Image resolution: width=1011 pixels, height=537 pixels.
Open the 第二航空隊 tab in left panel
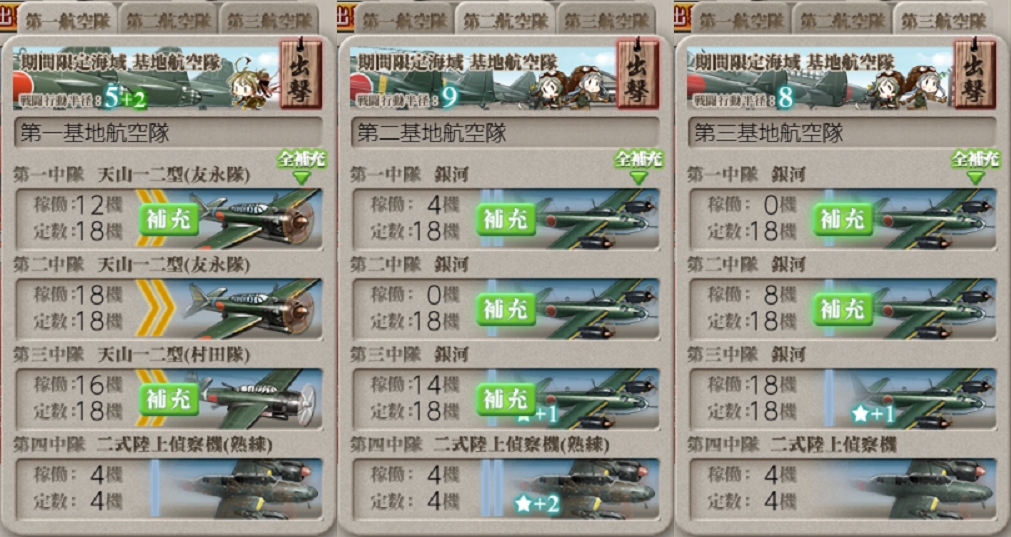pyautogui.click(x=168, y=20)
